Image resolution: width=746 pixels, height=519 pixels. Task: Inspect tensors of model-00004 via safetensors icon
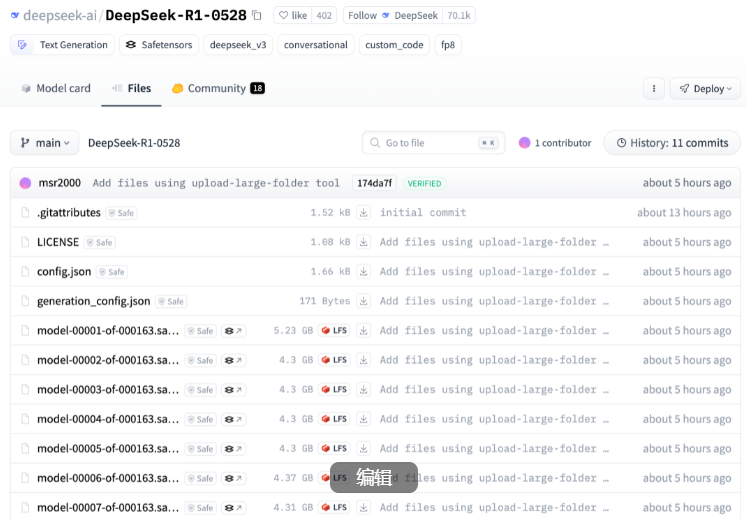coord(233,419)
